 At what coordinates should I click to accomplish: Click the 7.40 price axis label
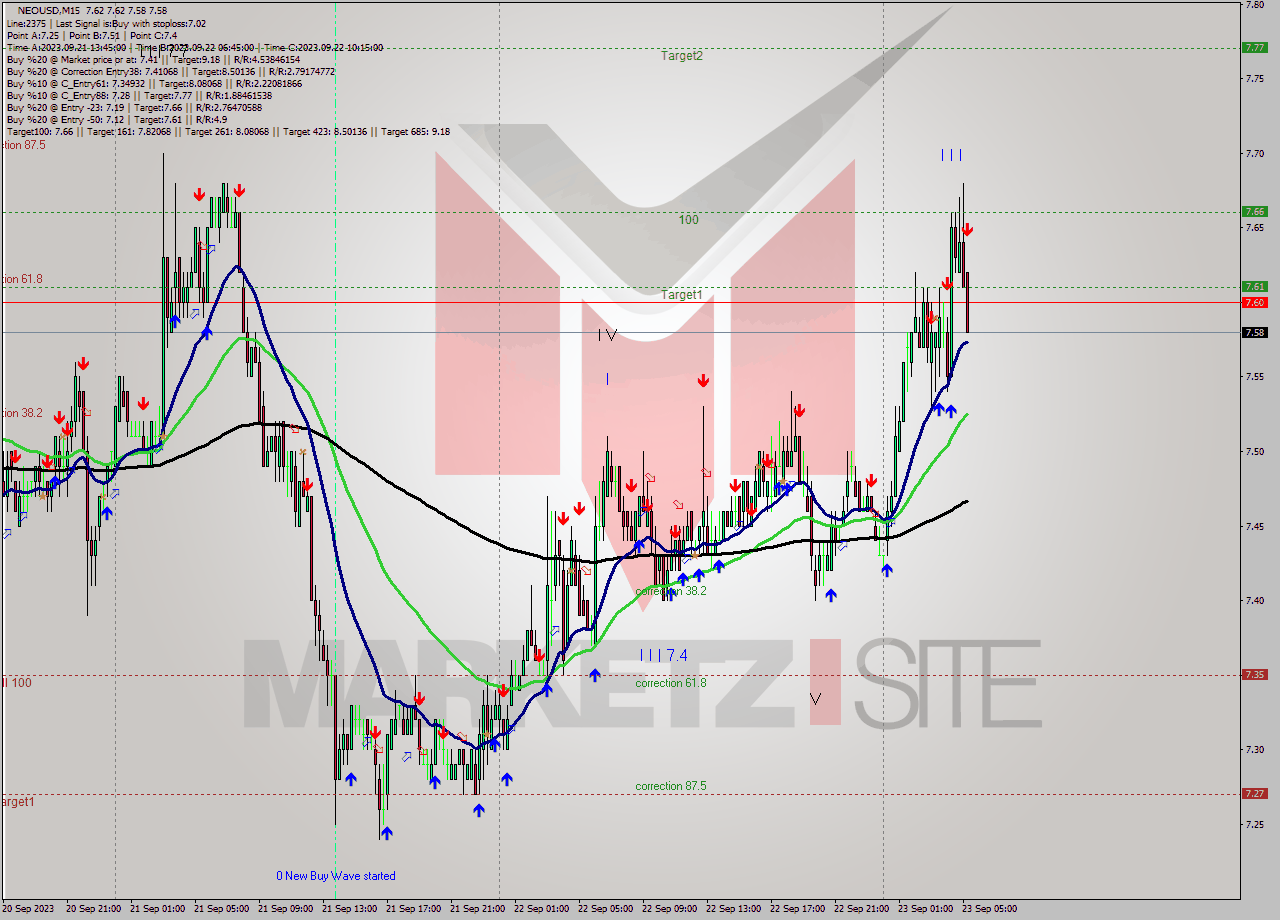pos(1254,600)
